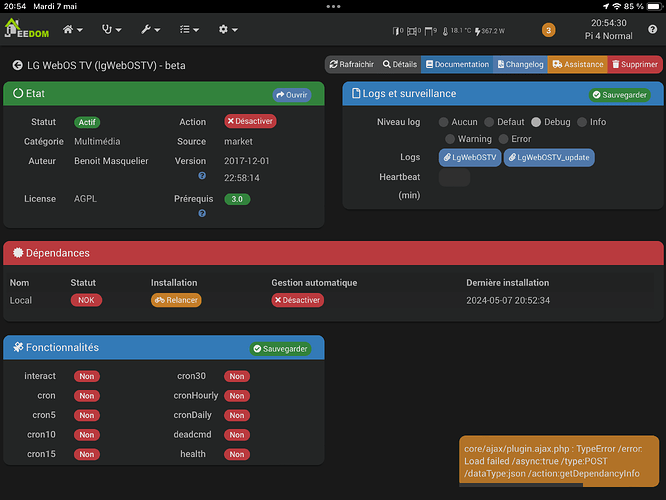Select the Aucun log level option
The height and width of the screenshot is (500, 666).
tap(443, 122)
